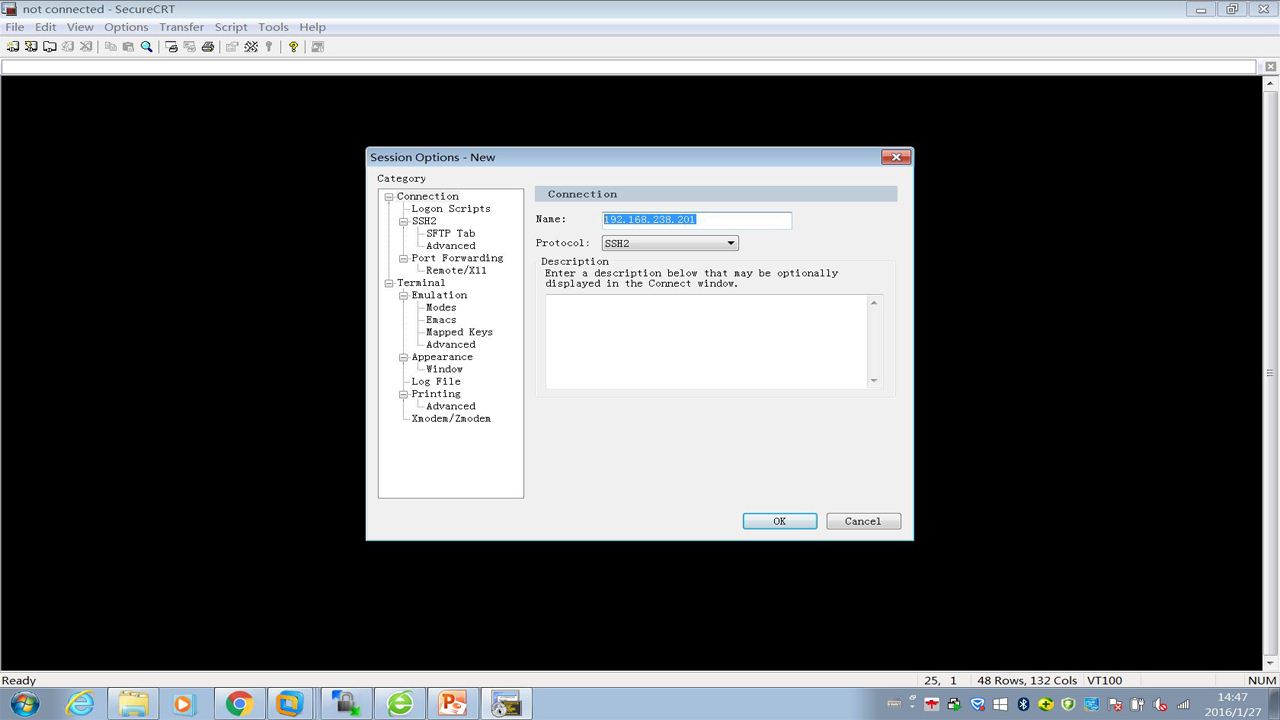Click the Connect toolbar icon
Screen dimensions: 1280x720
13,46
